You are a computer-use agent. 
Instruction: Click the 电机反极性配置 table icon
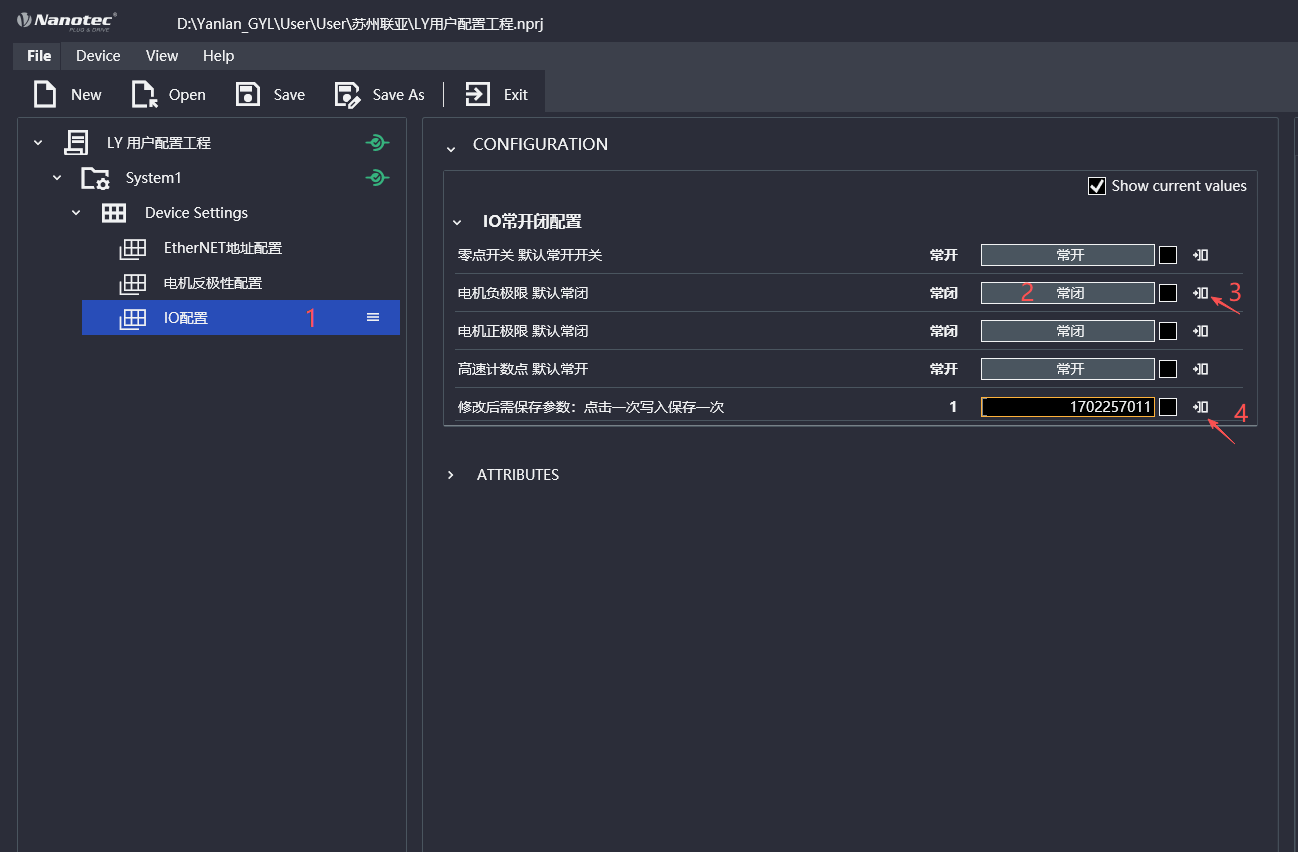coord(133,283)
